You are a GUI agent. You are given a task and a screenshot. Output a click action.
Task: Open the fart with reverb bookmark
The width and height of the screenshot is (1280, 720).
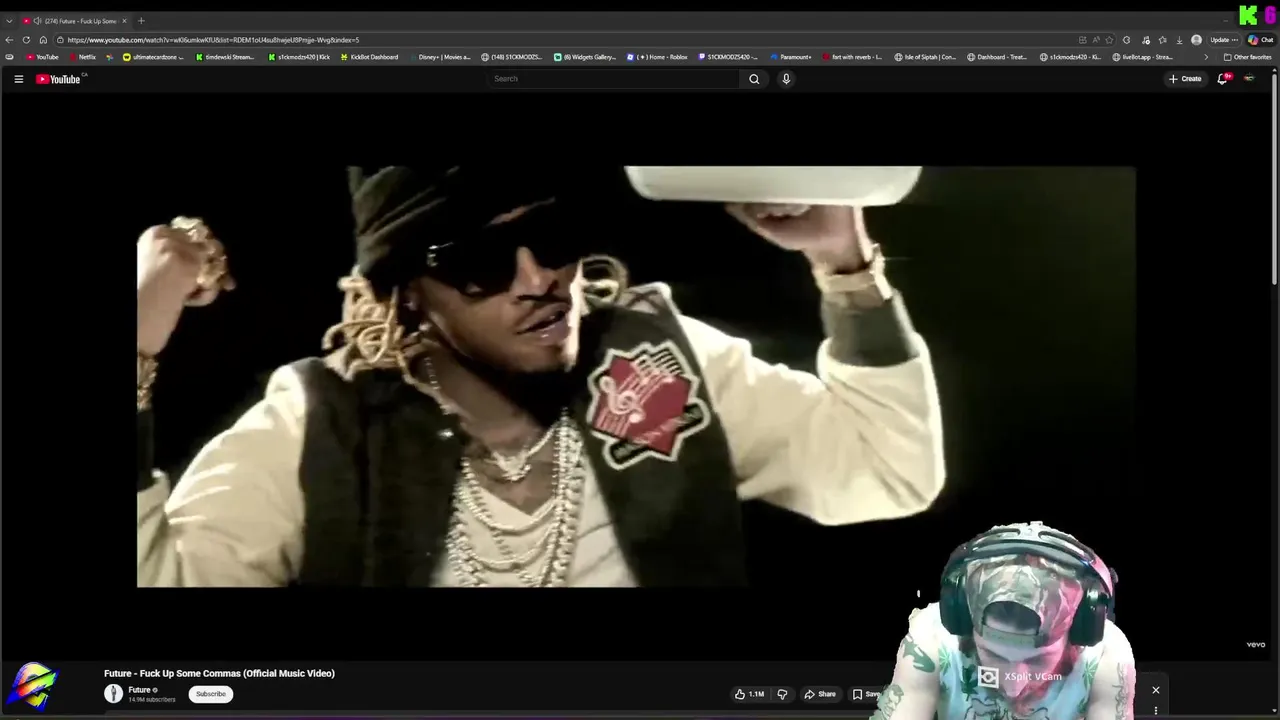(852, 57)
